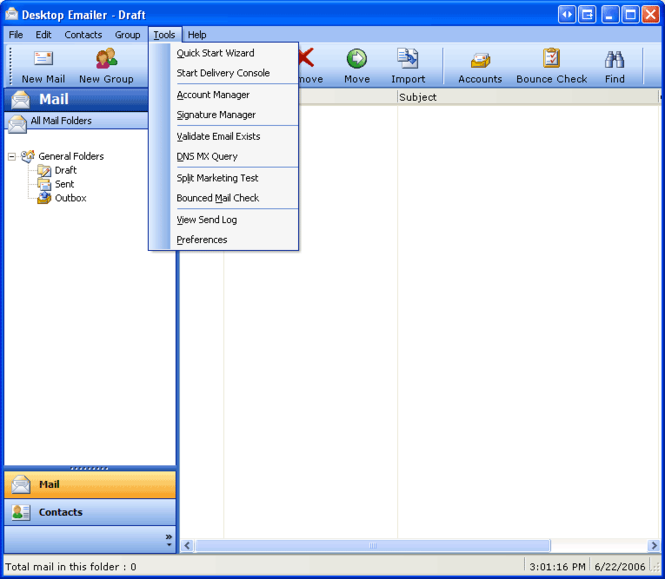The image size is (665, 579).
Task: Click the General Folders icon
Action: (28, 156)
